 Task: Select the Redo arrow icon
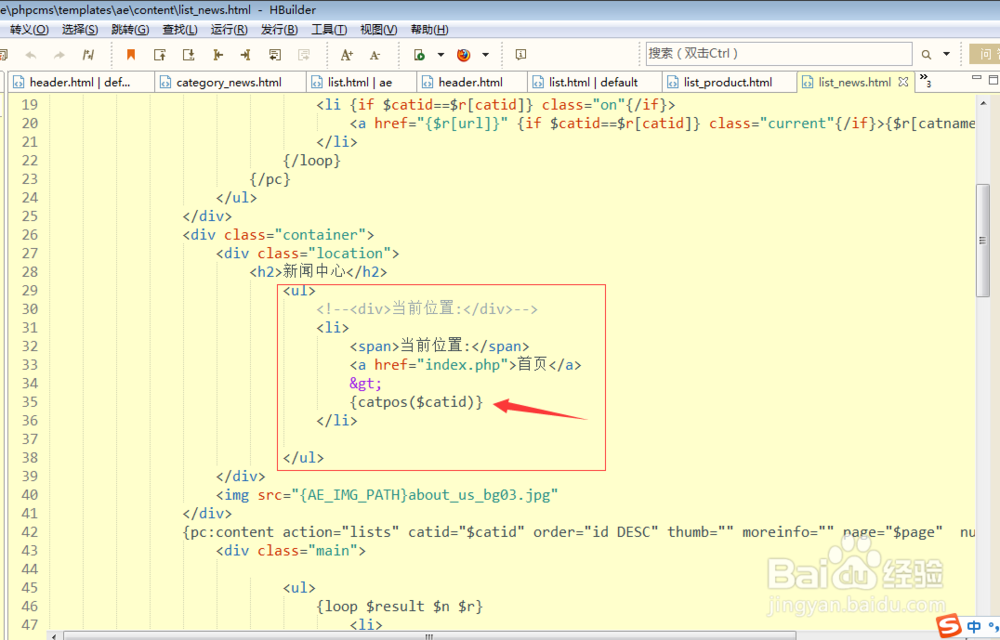point(58,55)
